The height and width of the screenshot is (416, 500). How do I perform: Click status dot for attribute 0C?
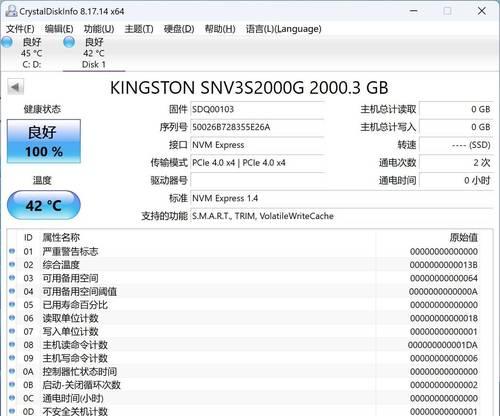pos(12,398)
